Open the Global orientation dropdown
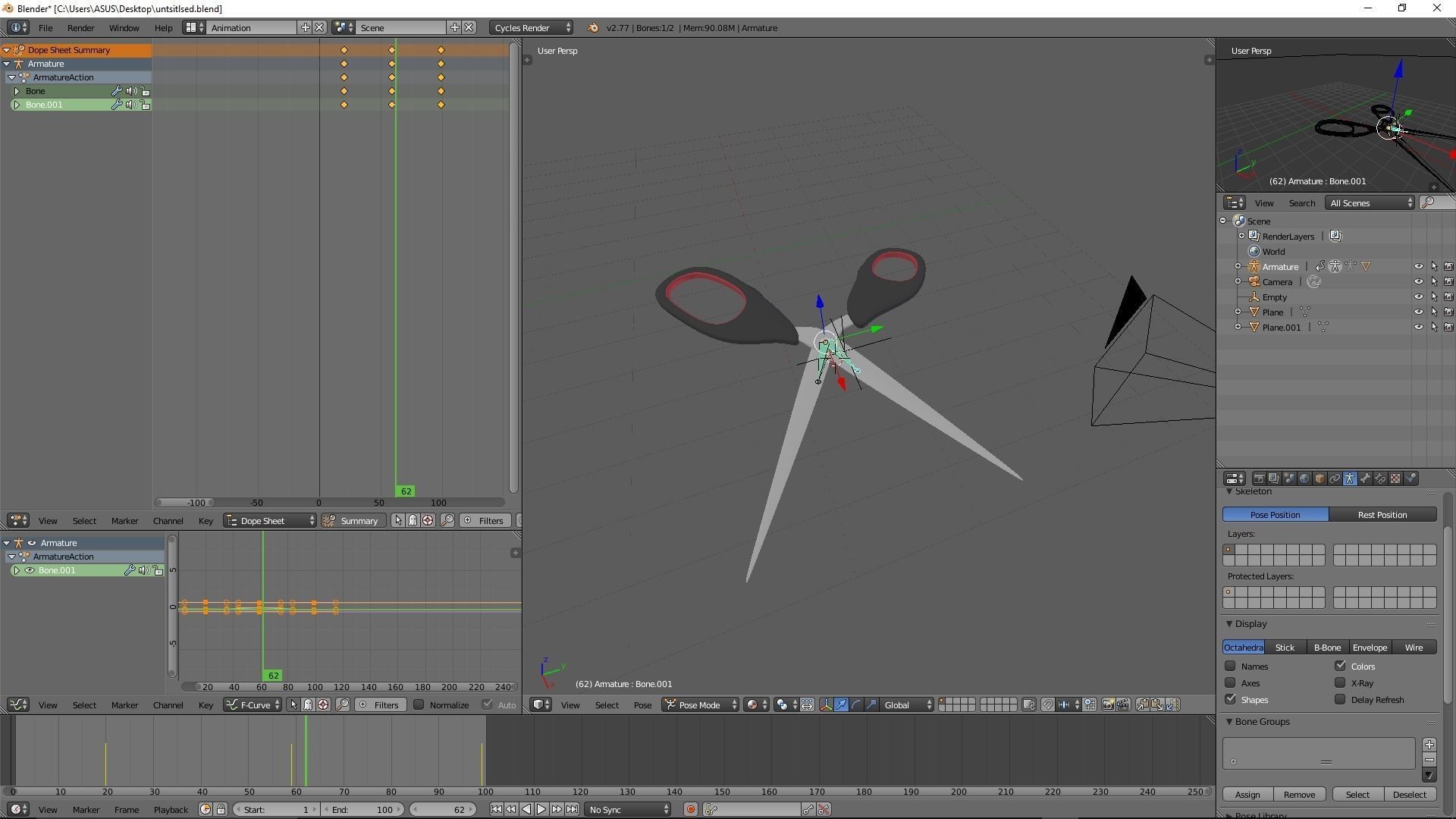This screenshot has height=819, width=1456. (908, 704)
